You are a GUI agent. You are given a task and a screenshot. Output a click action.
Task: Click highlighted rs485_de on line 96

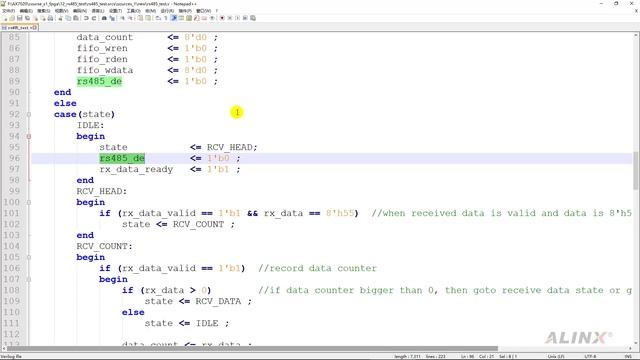coord(122,158)
